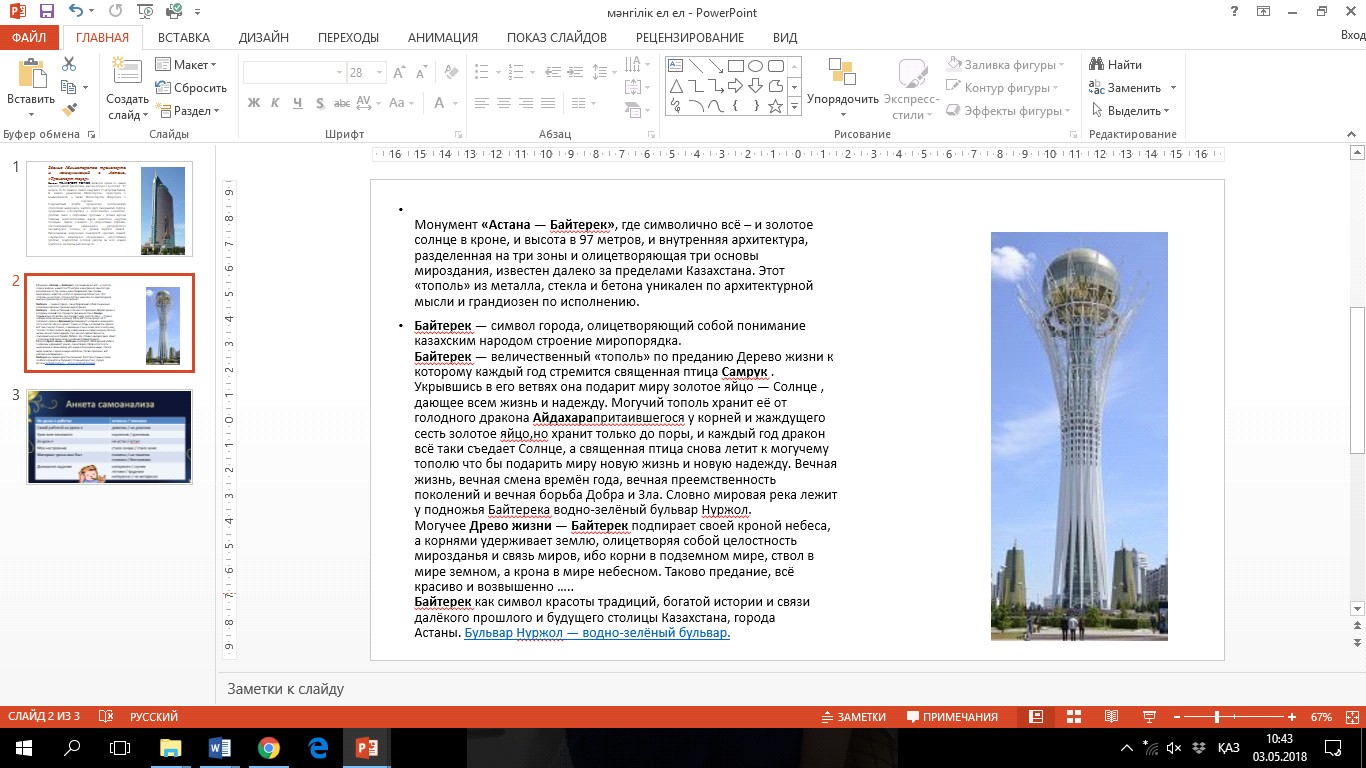Open Slide Sorter view in status bar
The image size is (1366, 768).
1074,717
